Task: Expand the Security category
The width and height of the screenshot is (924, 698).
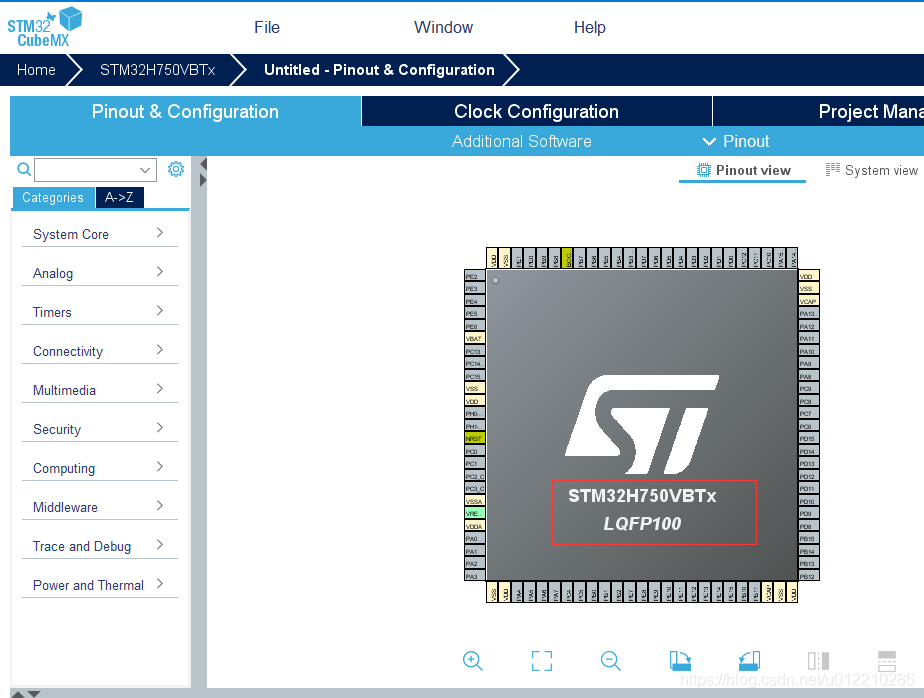Action: click(x=100, y=429)
